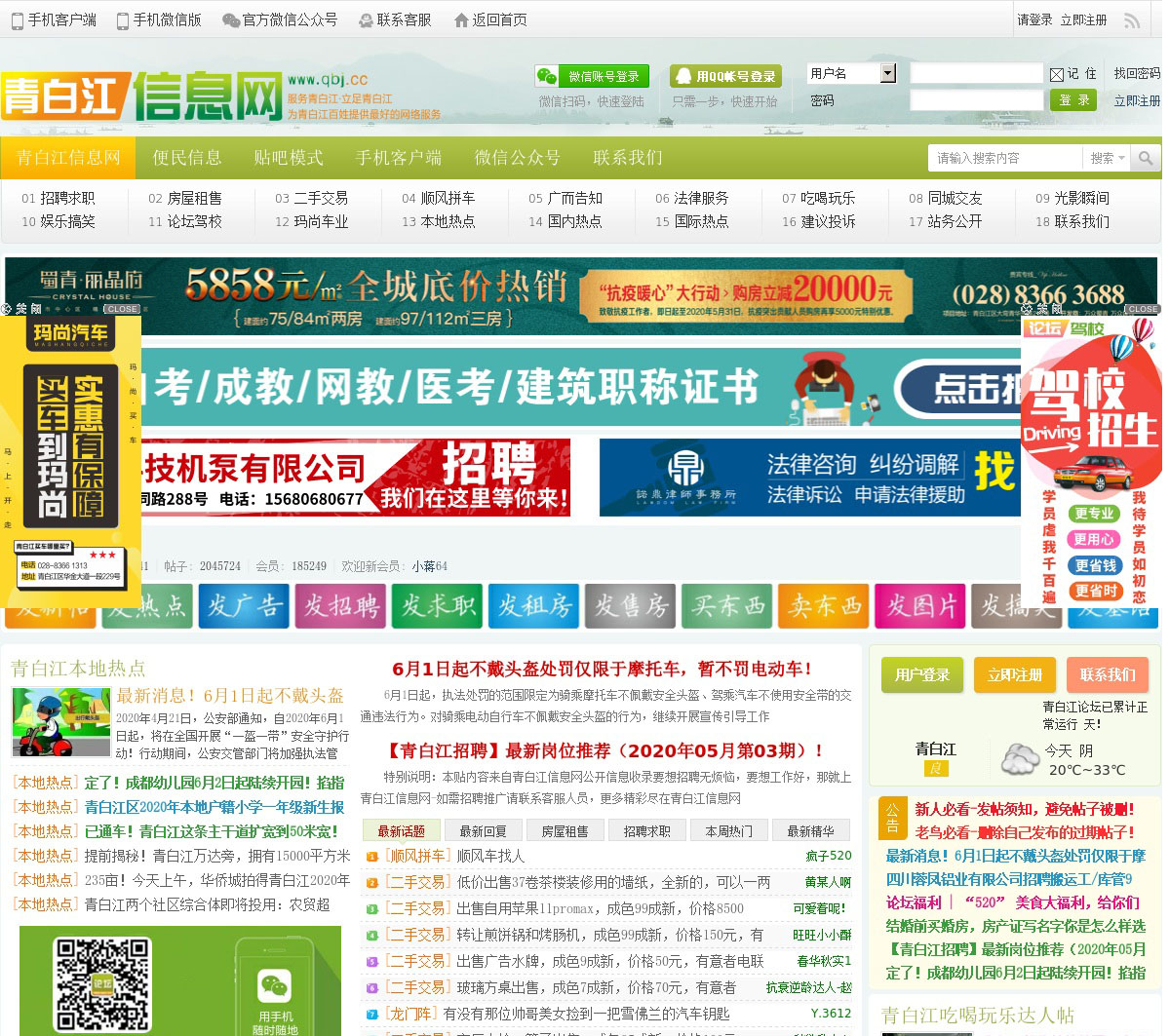Click the magnifier search icon
Image resolution: width=1170 pixels, height=1036 pixels.
(1146, 158)
